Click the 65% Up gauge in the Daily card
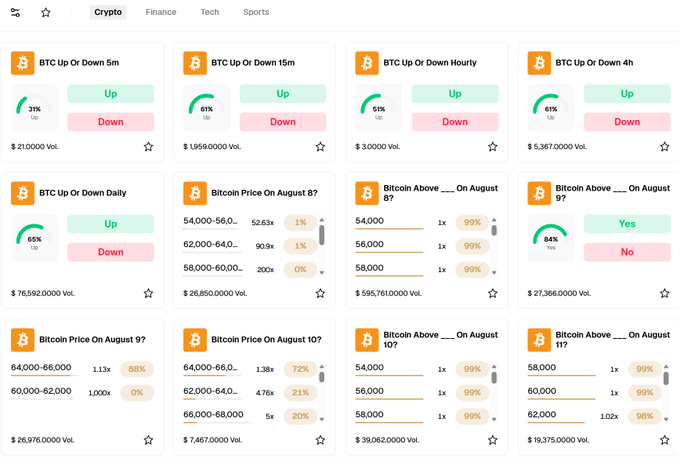680x462 pixels. (x=34, y=238)
